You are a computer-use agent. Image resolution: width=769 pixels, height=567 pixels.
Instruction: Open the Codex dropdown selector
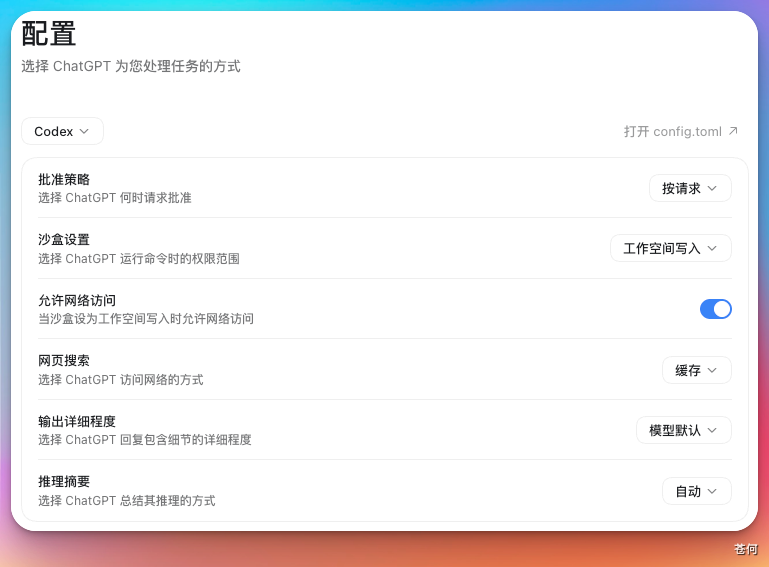click(62, 131)
